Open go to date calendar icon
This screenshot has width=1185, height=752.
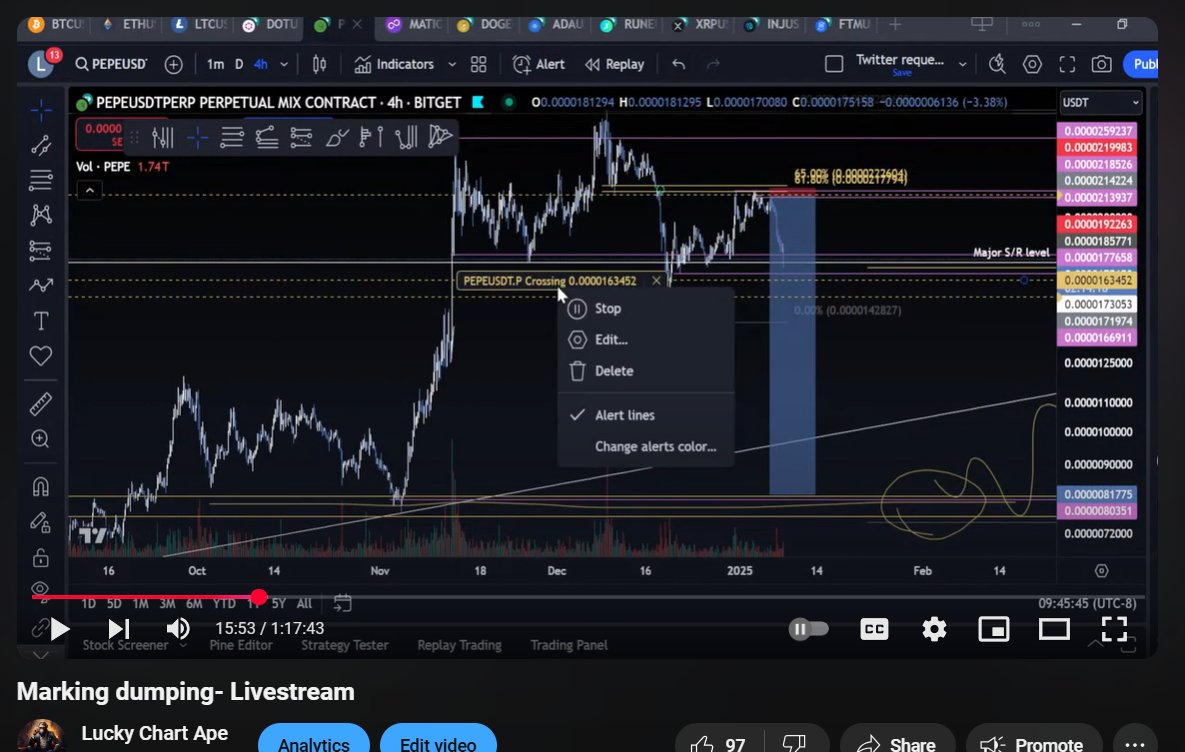(342, 602)
